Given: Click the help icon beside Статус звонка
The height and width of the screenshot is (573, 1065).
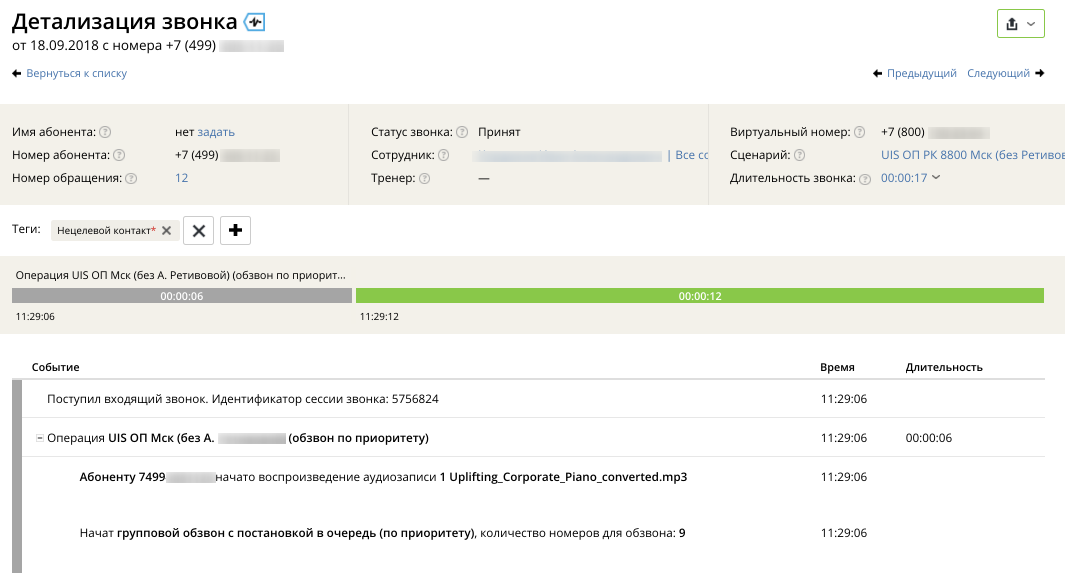Looking at the screenshot, I should click(x=462, y=132).
